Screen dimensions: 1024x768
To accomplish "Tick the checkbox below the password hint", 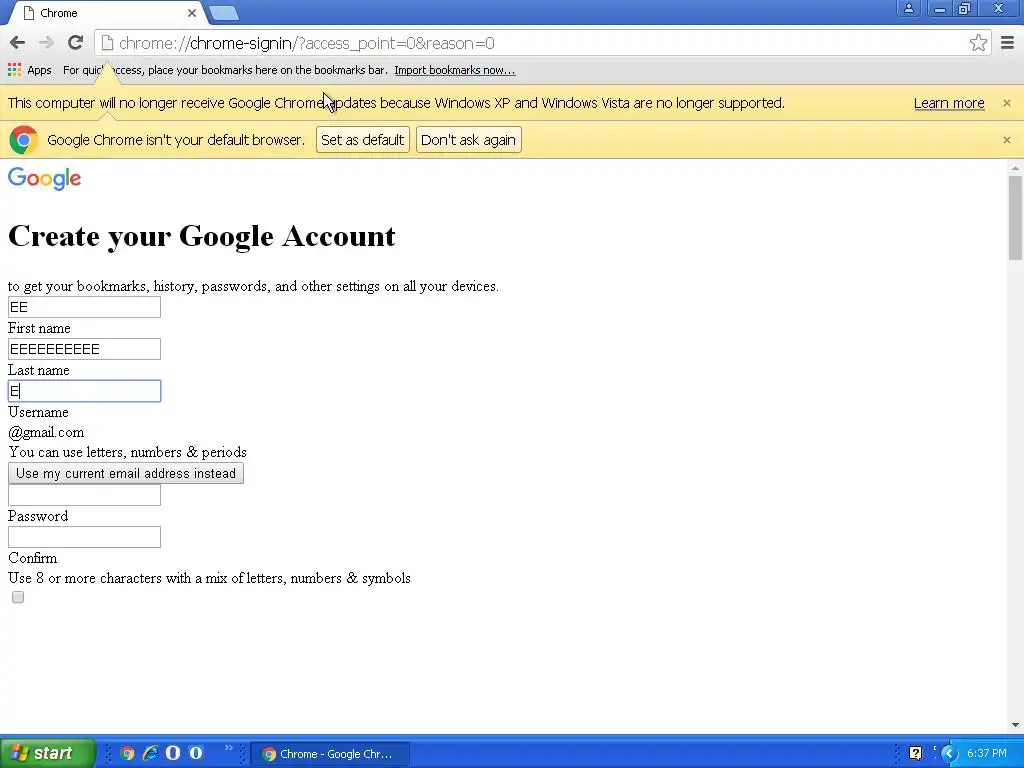I will [x=18, y=597].
